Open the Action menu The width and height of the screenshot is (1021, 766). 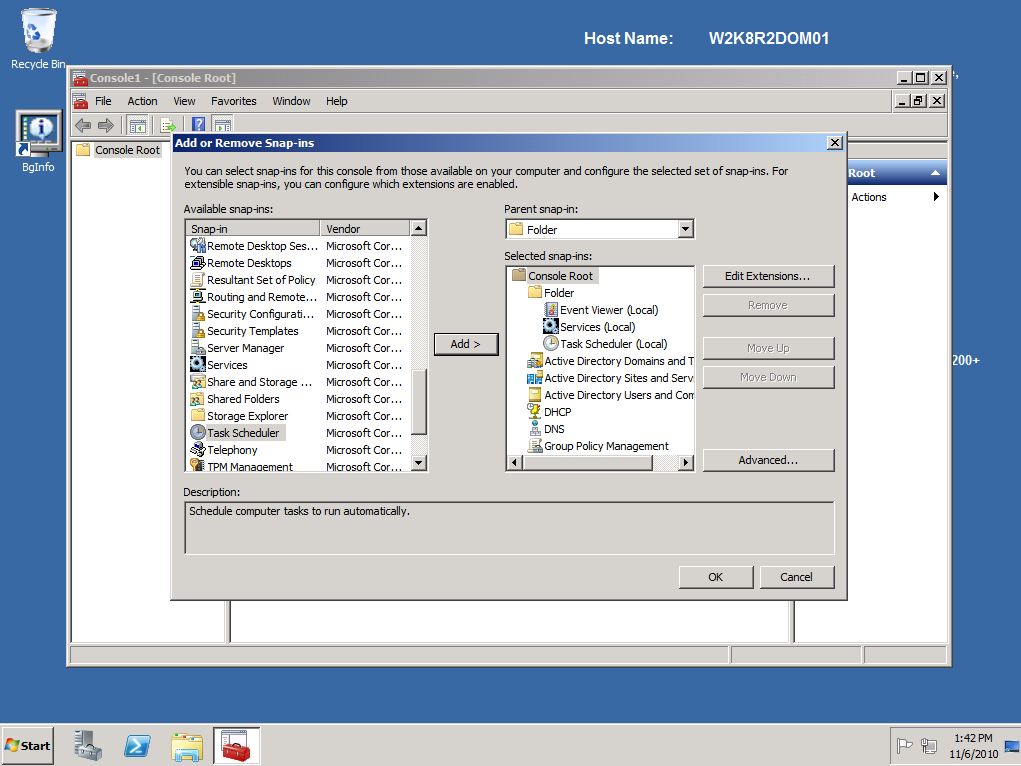pyautogui.click(x=142, y=101)
